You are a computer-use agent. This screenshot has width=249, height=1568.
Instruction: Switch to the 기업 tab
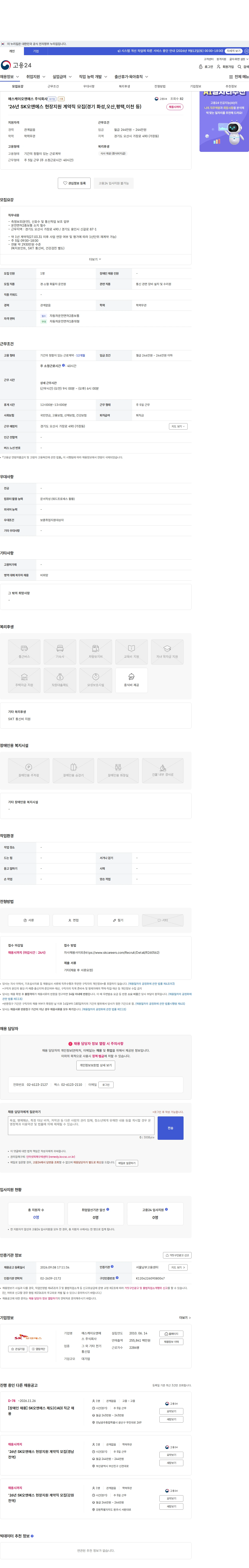(36, 51)
